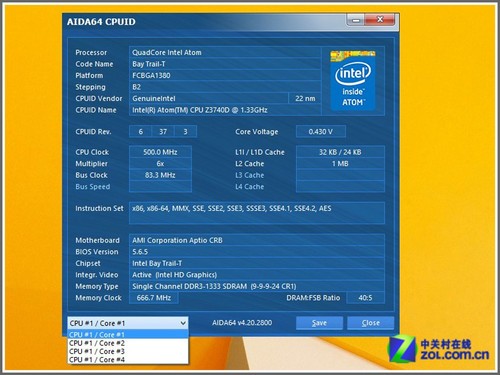The width and height of the screenshot is (500, 375).
Task: Click the 5.6.5 BIOS version value
Action: tap(257, 252)
